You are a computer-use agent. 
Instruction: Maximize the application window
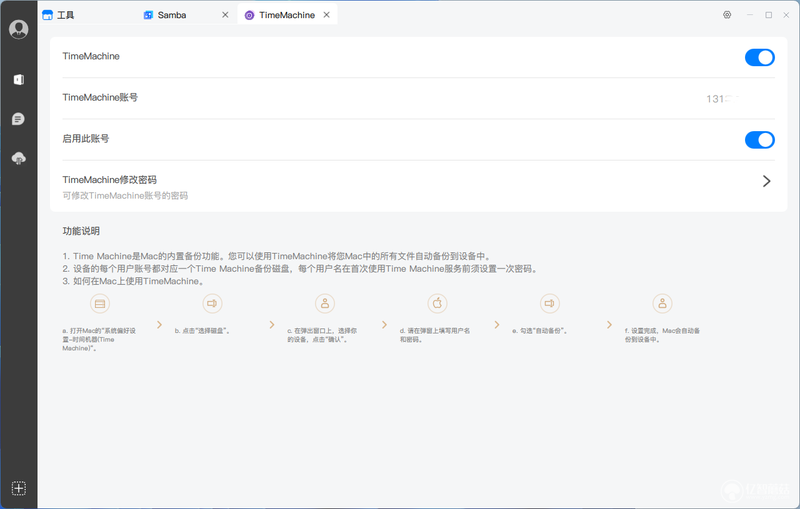point(768,15)
